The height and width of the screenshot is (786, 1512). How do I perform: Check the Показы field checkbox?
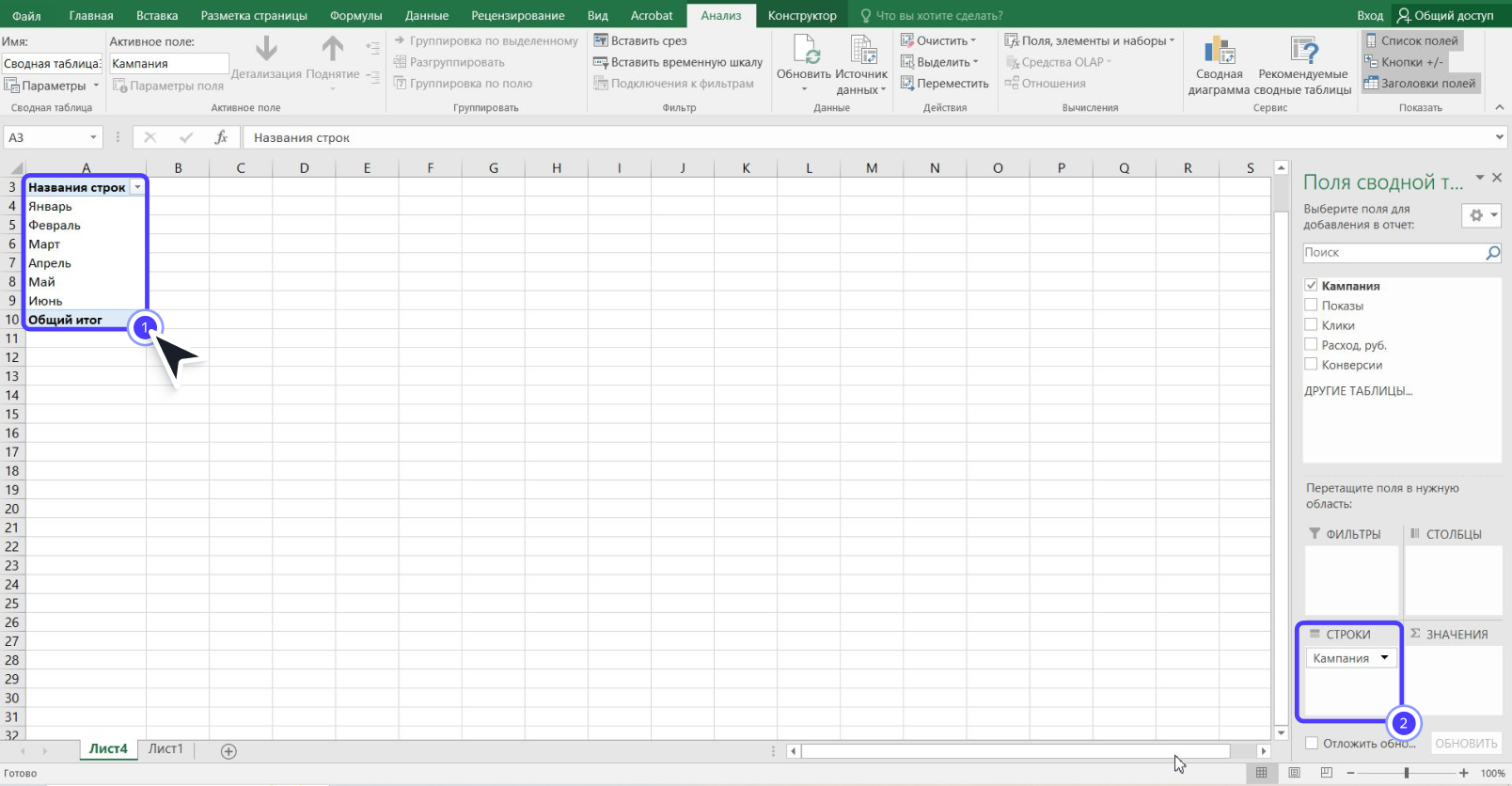pyautogui.click(x=1311, y=305)
